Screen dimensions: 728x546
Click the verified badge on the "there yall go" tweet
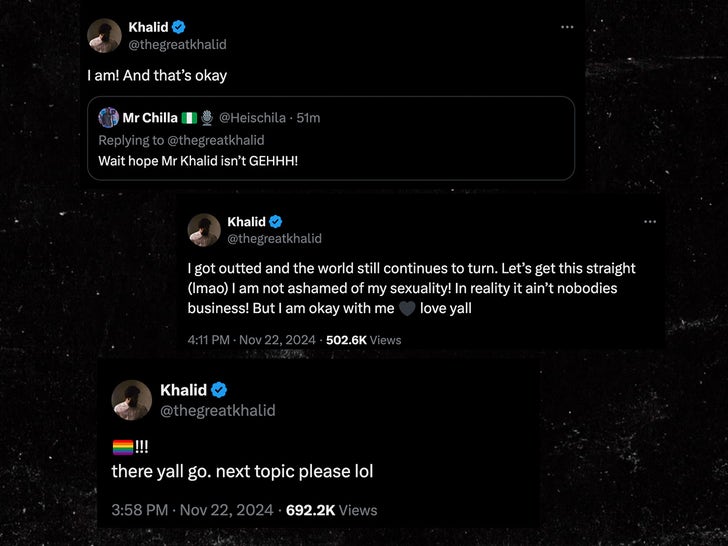click(x=219, y=390)
